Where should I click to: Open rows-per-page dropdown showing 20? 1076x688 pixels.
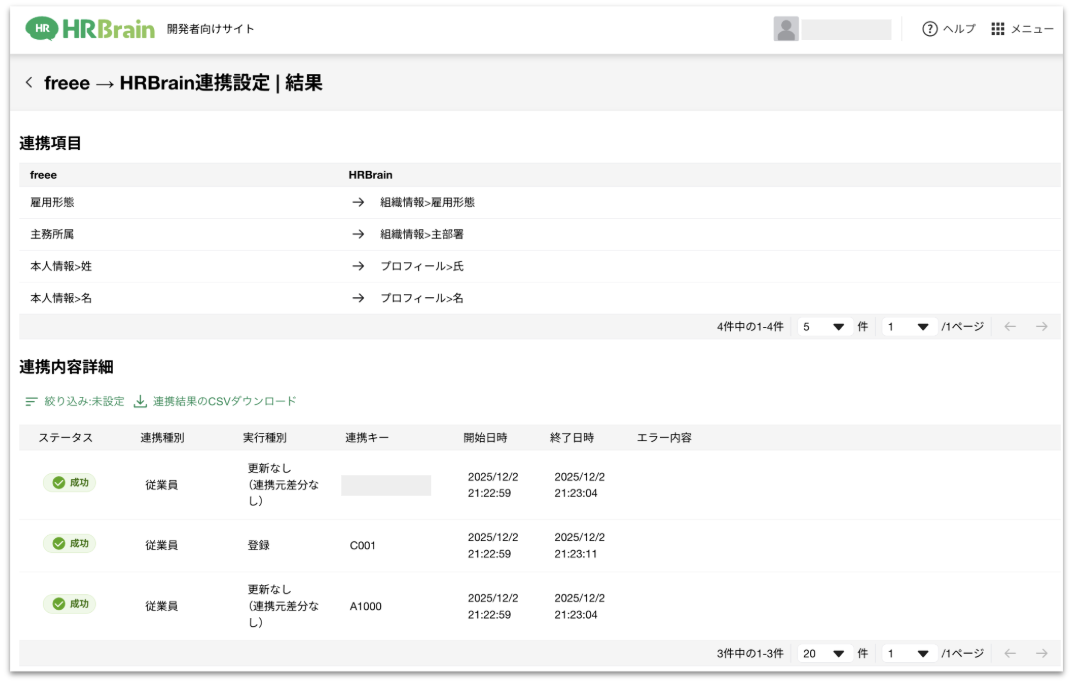point(823,653)
